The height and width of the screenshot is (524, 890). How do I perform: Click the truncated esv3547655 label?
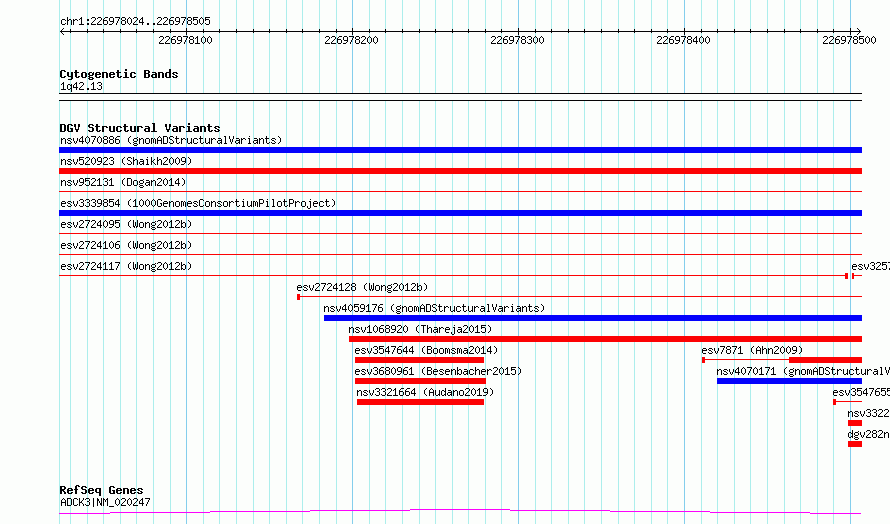coord(861,392)
